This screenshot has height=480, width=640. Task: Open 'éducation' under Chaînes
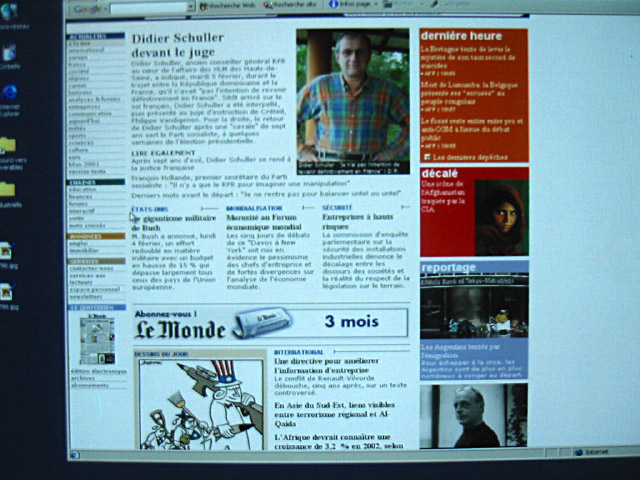pos(82,189)
